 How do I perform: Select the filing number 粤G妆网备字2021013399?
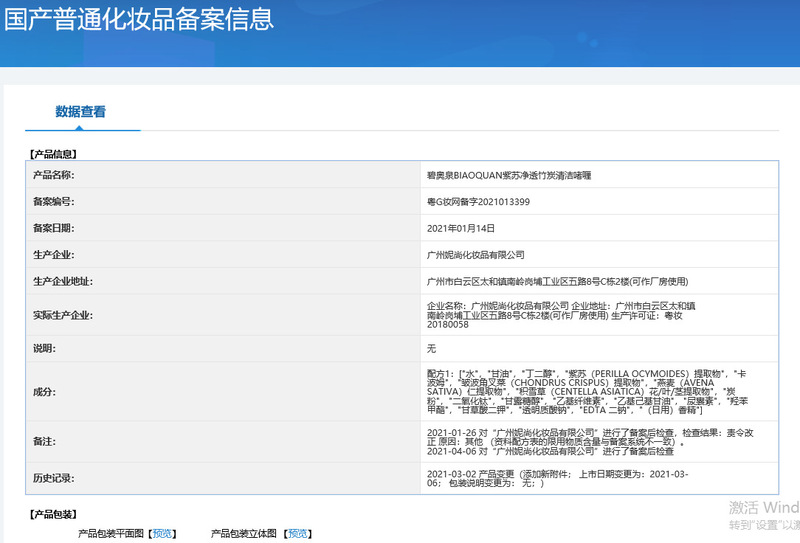click(x=478, y=202)
